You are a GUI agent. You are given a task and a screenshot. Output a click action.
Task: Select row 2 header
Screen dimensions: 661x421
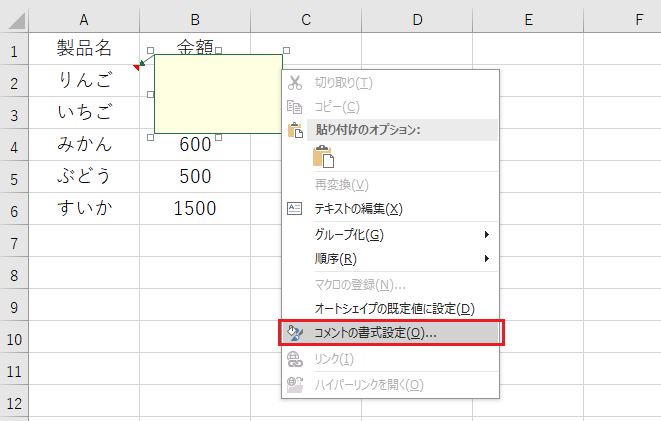tap(14, 81)
